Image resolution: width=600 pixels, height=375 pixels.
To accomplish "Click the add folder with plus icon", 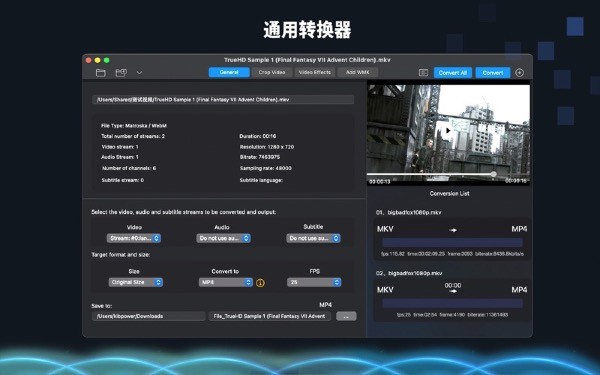I will pos(121,73).
